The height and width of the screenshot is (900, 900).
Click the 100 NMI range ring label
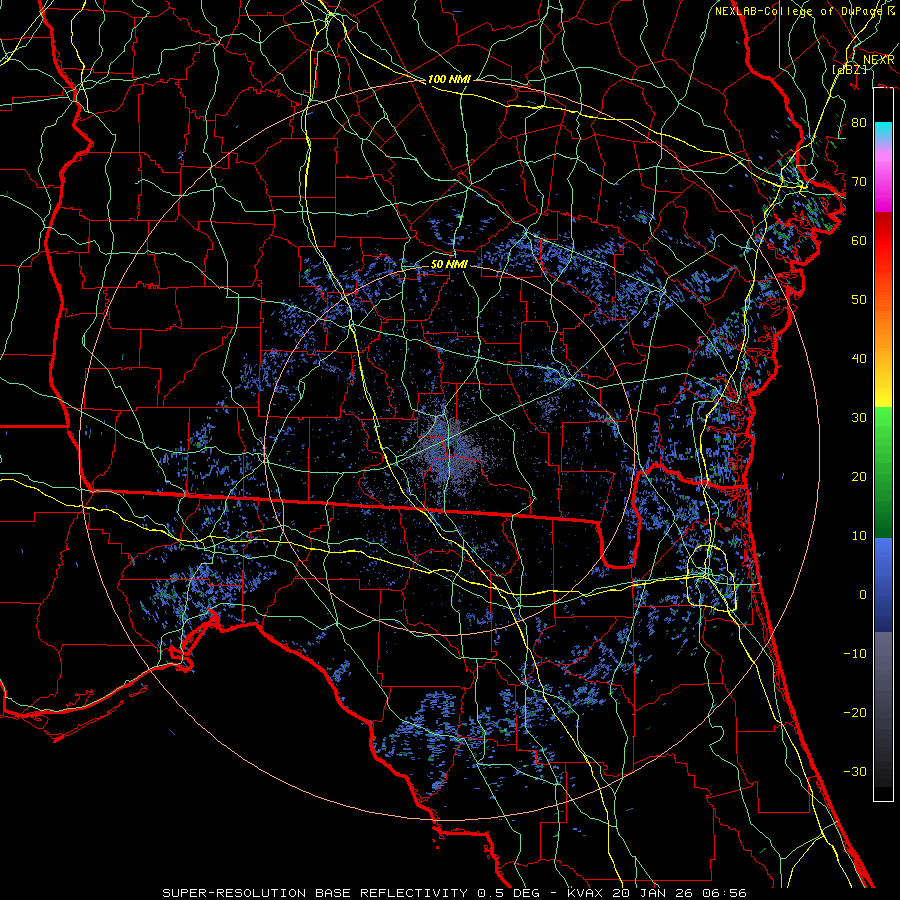(x=449, y=79)
